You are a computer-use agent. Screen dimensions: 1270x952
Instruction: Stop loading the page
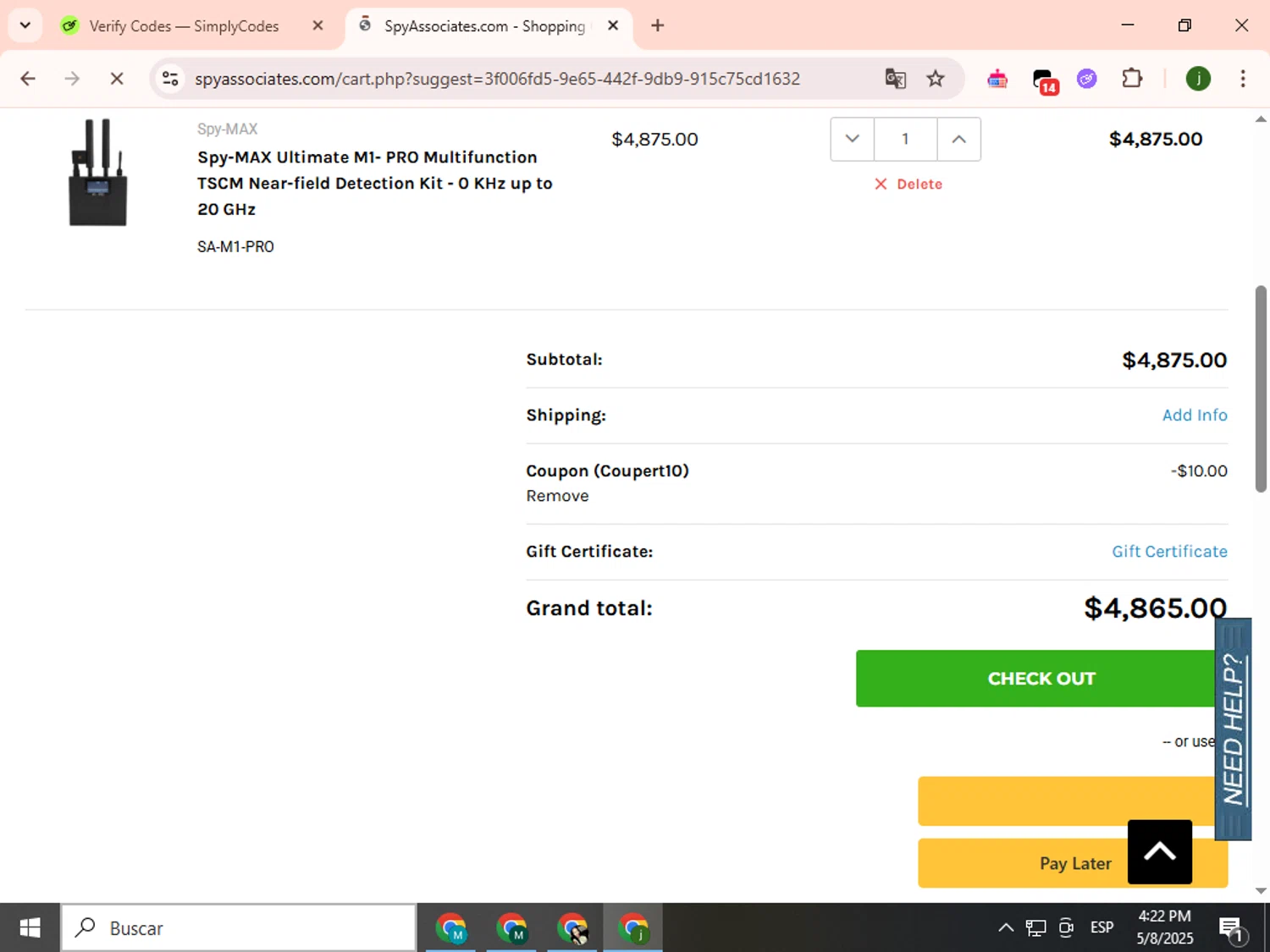tap(117, 79)
